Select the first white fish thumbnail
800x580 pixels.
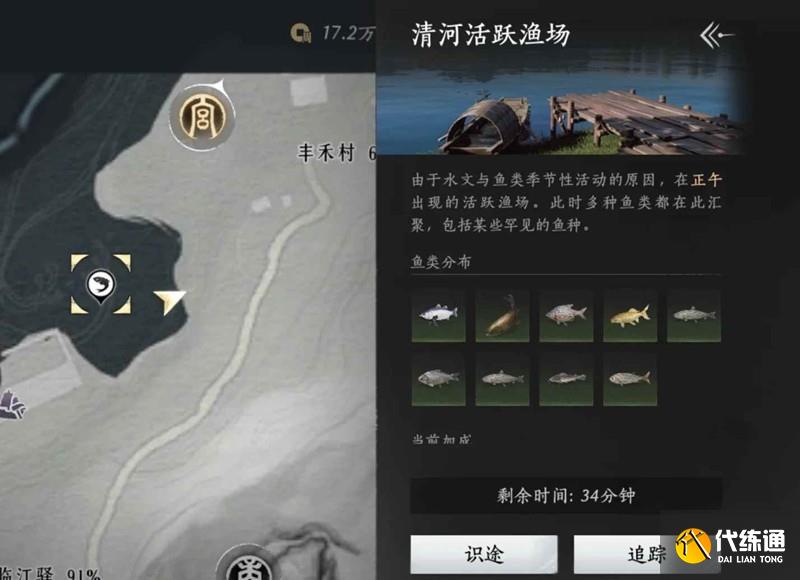[438, 315]
